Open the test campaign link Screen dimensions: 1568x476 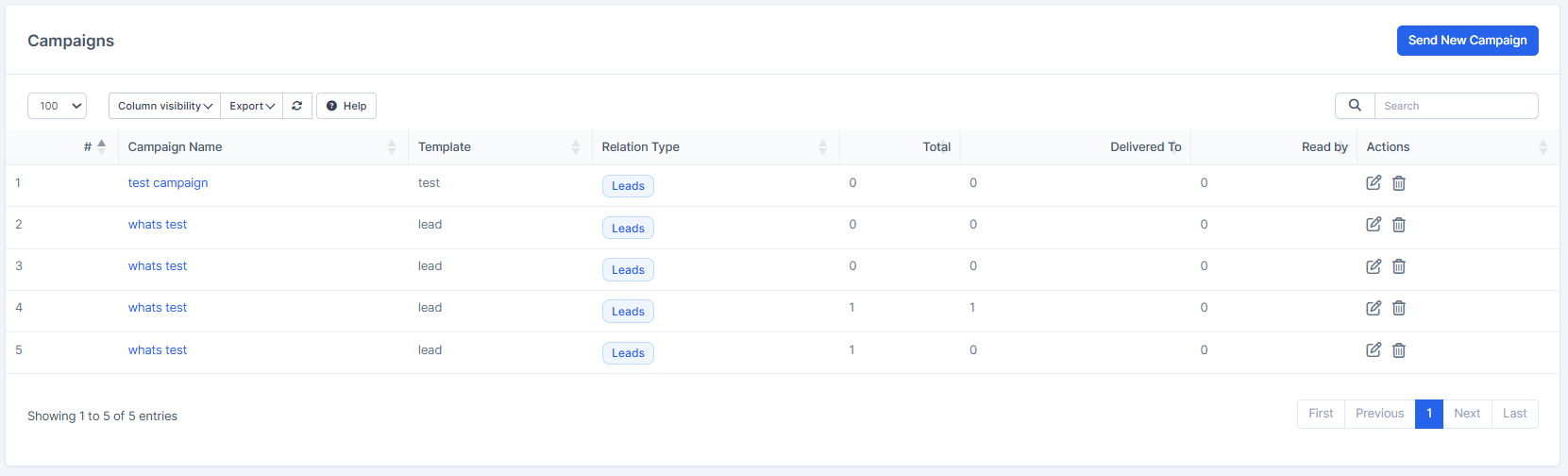168,183
